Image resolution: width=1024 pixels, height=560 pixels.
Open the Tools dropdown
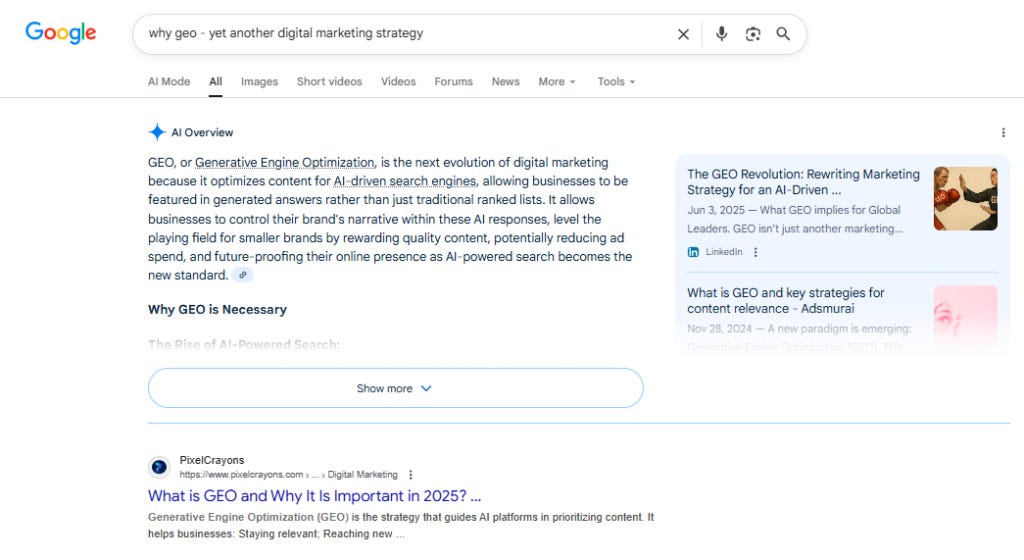616,82
